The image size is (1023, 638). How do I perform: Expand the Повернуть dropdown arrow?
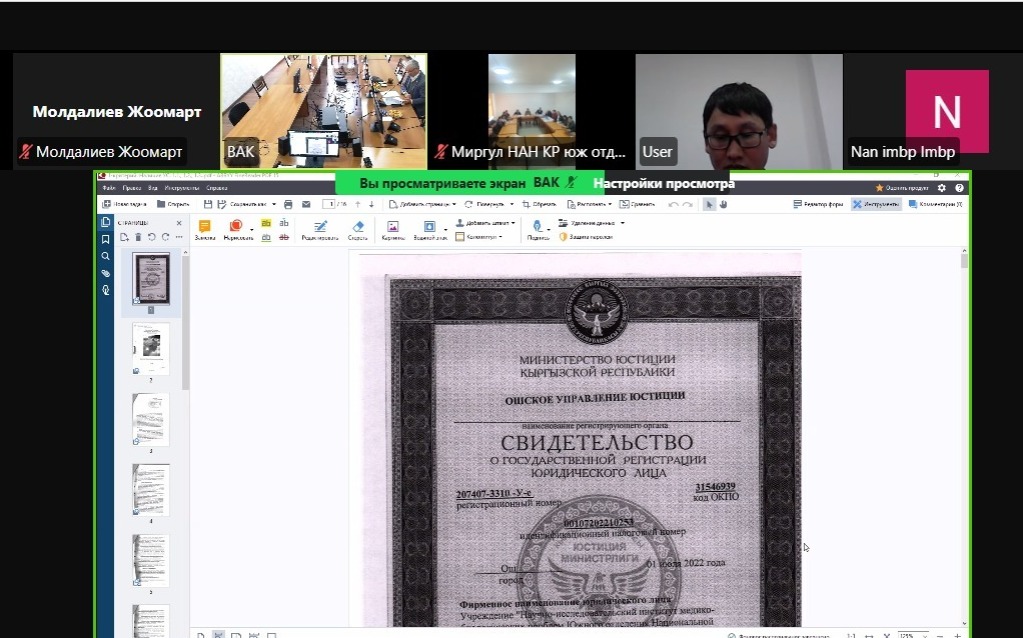(x=512, y=204)
